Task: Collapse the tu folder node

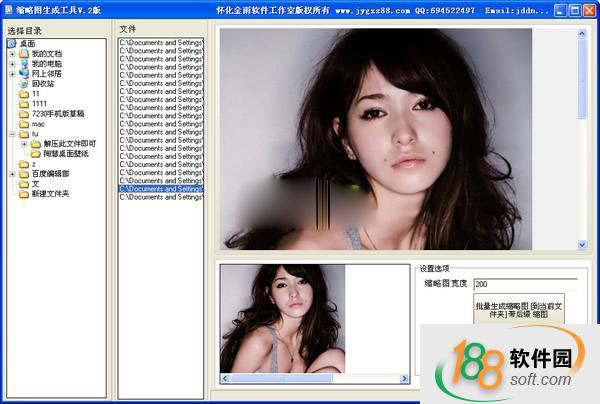Action: [12, 133]
